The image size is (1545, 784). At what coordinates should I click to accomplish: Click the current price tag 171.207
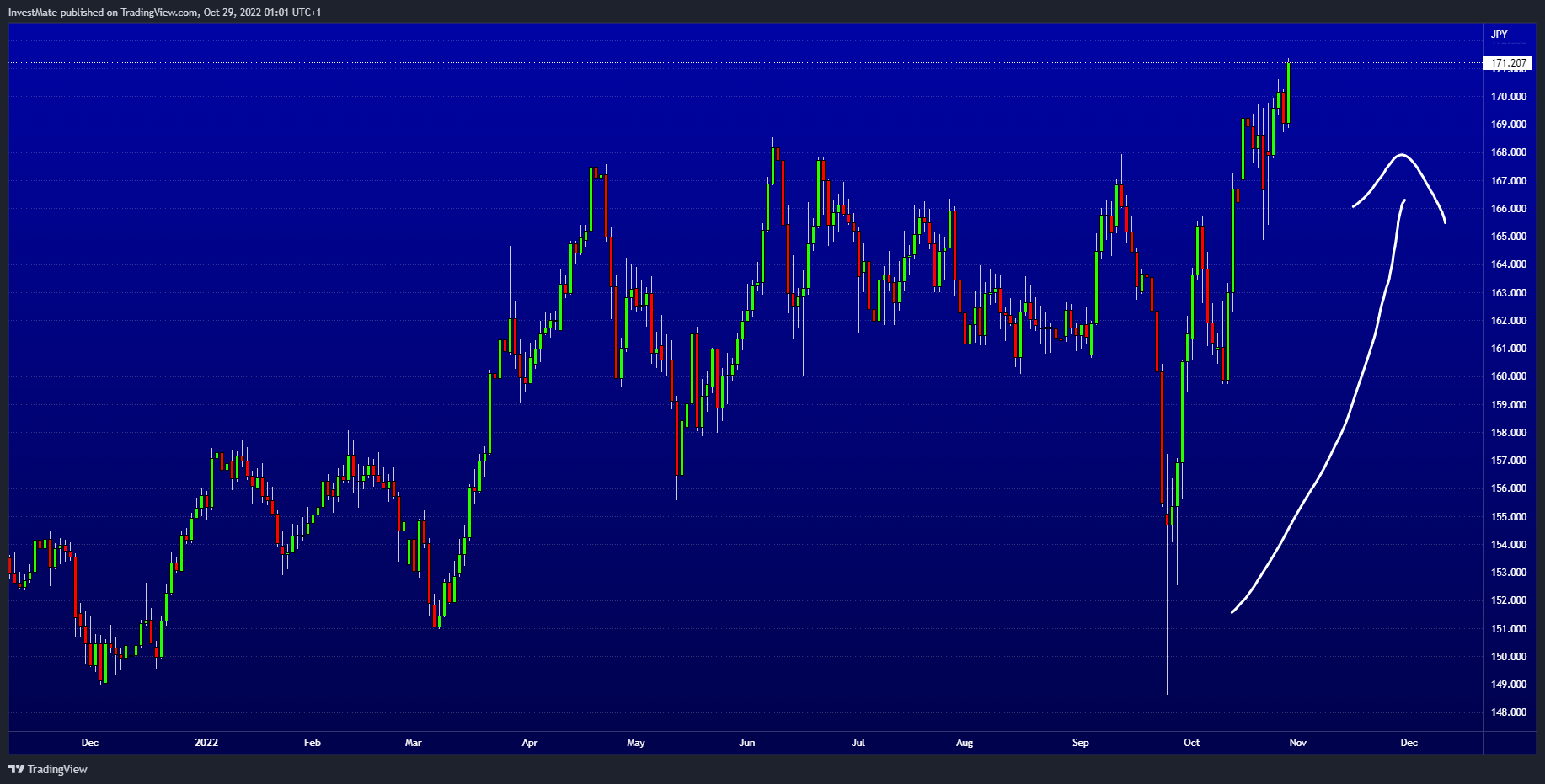[1508, 63]
